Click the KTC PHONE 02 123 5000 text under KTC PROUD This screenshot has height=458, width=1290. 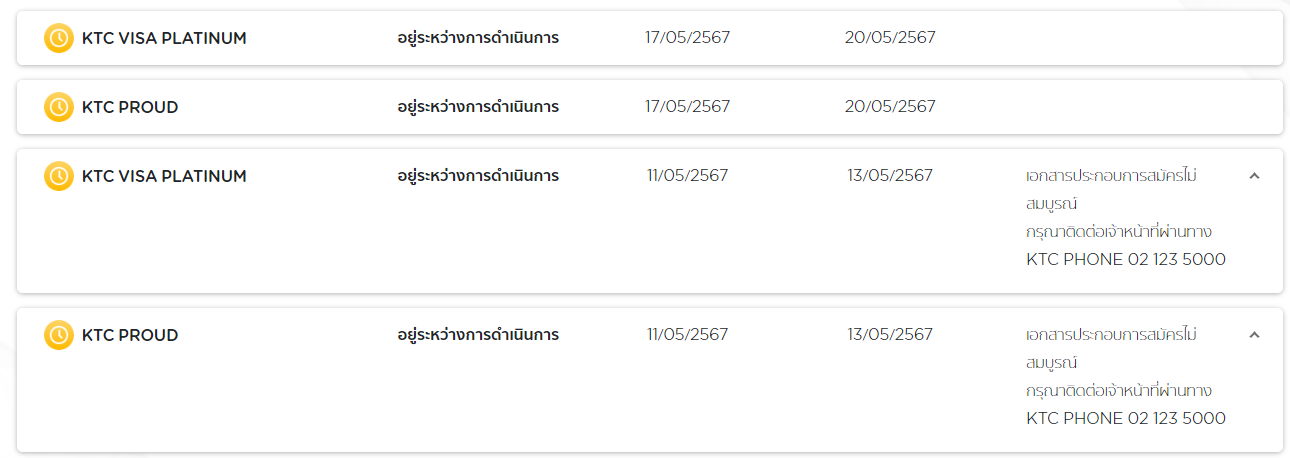coord(1126,418)
